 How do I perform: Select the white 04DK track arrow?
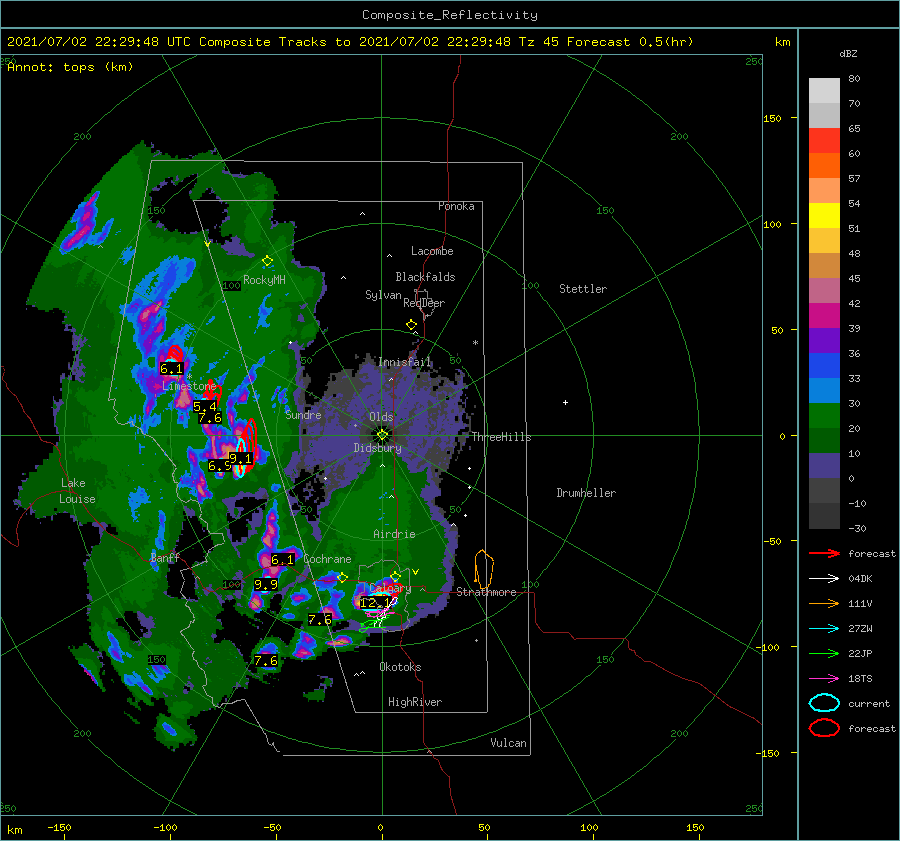pyautogui.click(x=824, y=579)
